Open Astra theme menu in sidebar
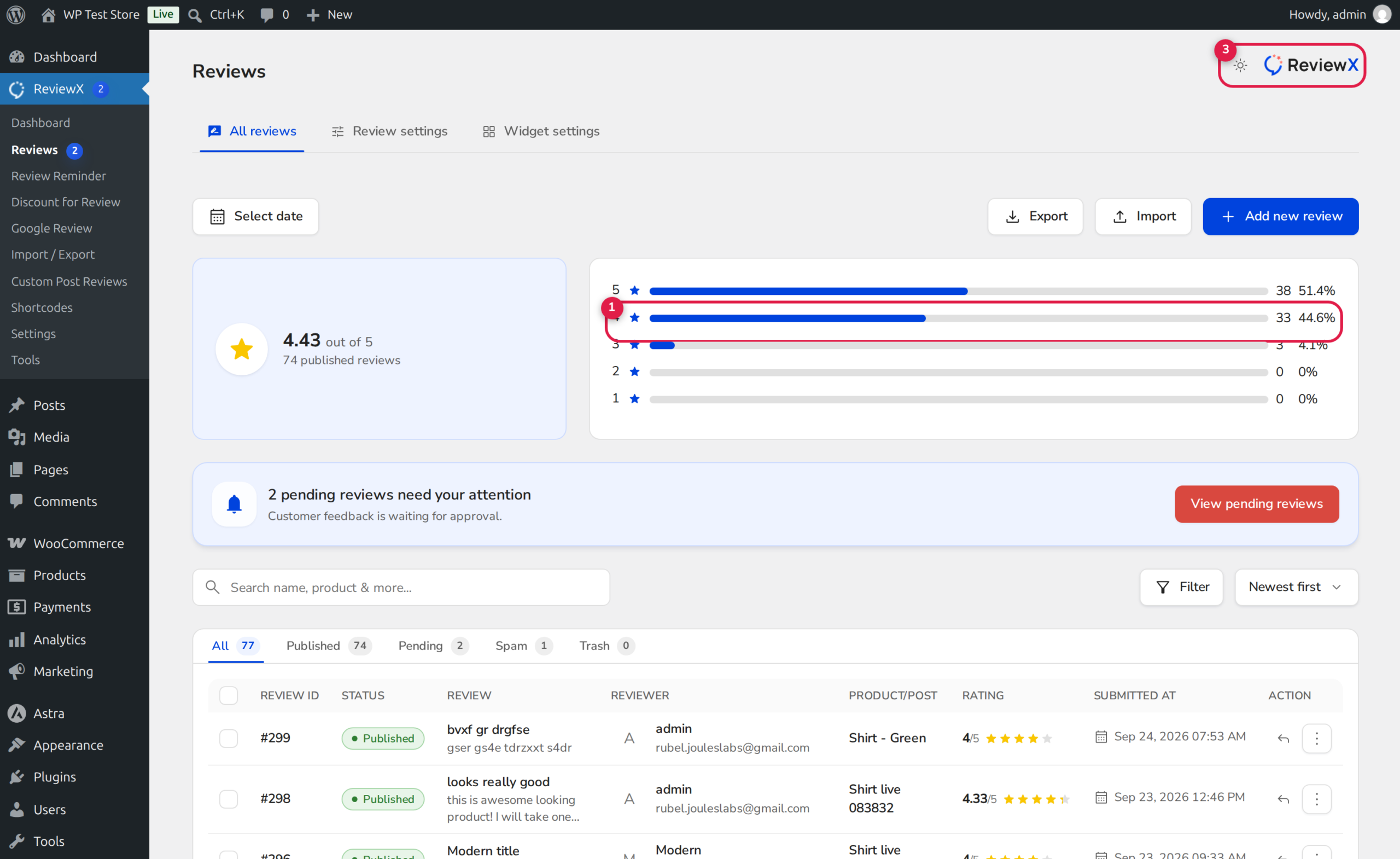This screenshot has width=1400, height=859. (74, 713)
